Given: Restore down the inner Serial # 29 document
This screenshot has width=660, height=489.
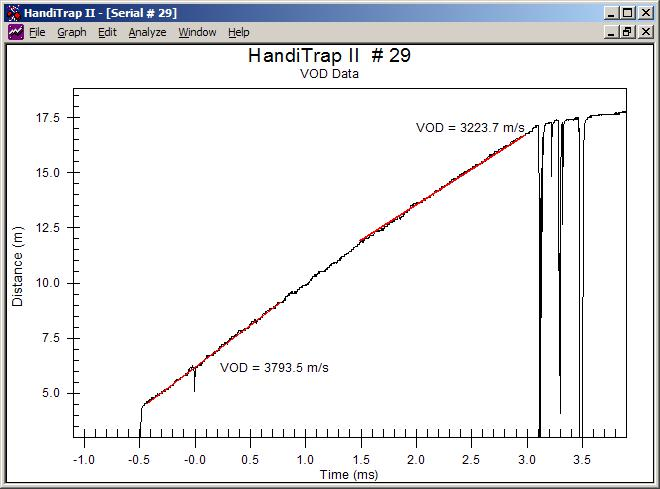Looking at the screenshot, I should tap(627, 32).
